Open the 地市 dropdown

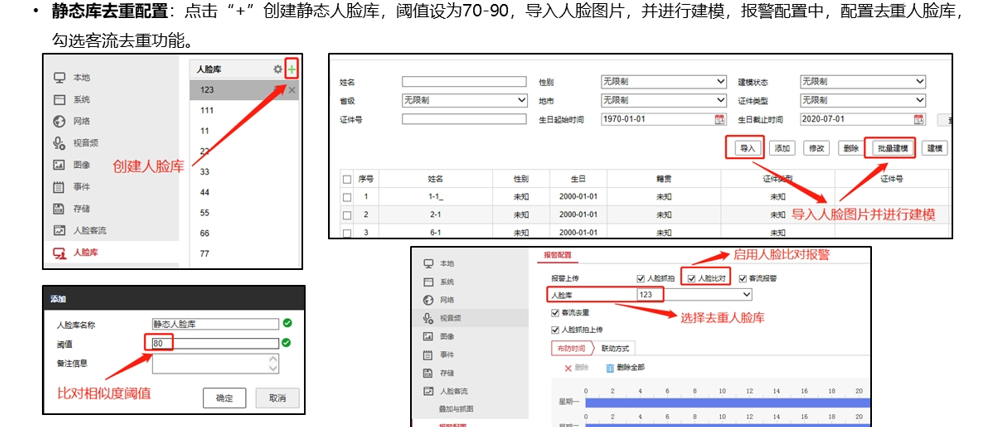coord(664,100)
